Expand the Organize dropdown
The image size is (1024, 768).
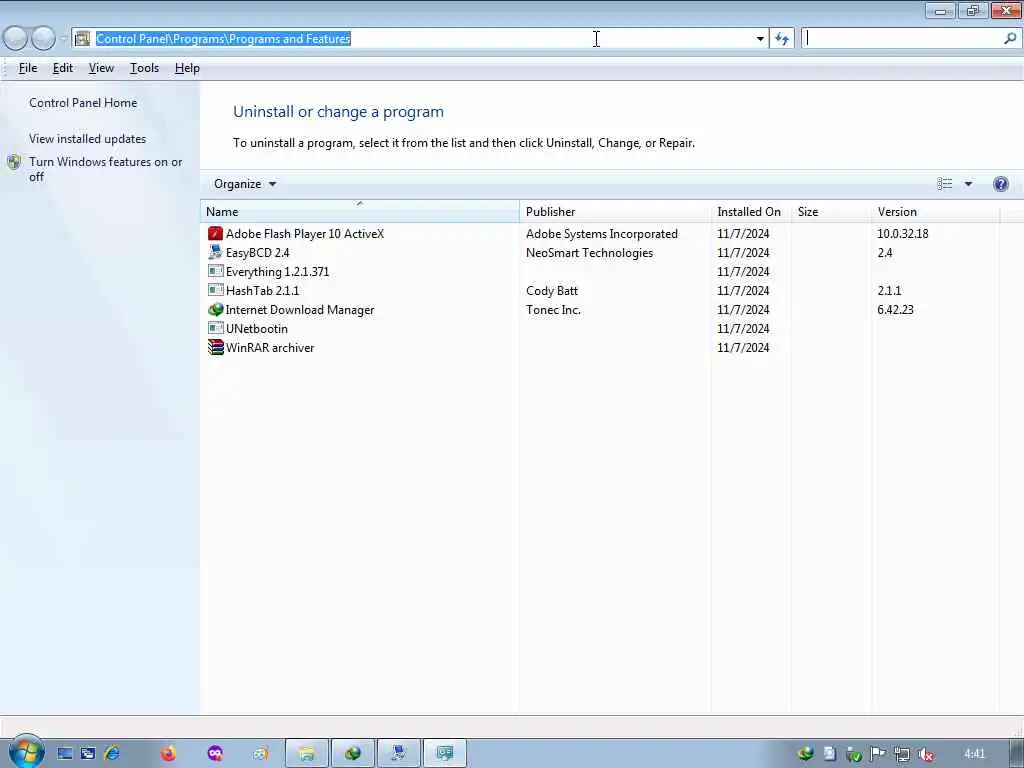pyautogui.click(x=245, y=184)
